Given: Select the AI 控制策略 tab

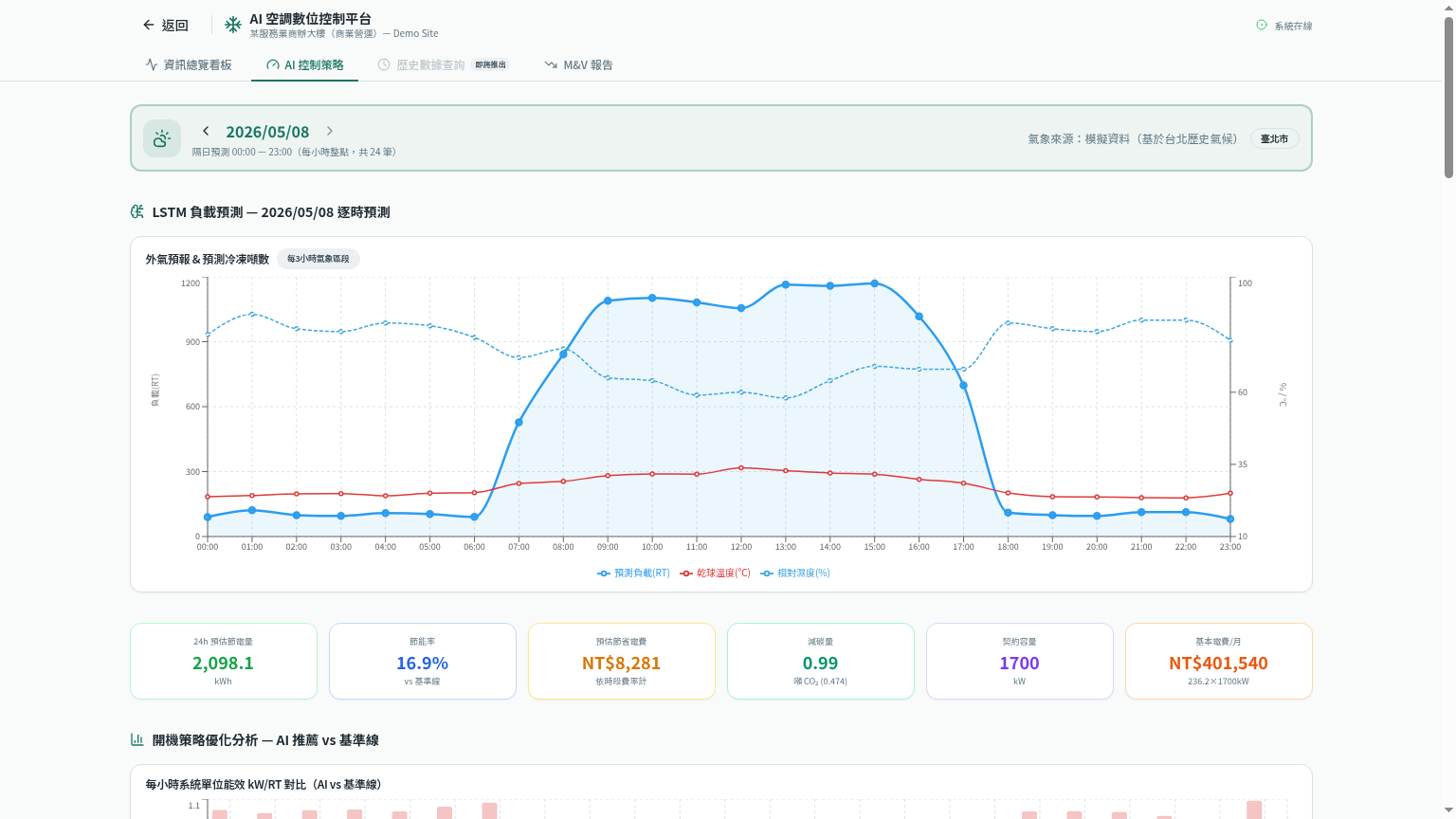Looking at the screenshot, I should click(305, 64).
